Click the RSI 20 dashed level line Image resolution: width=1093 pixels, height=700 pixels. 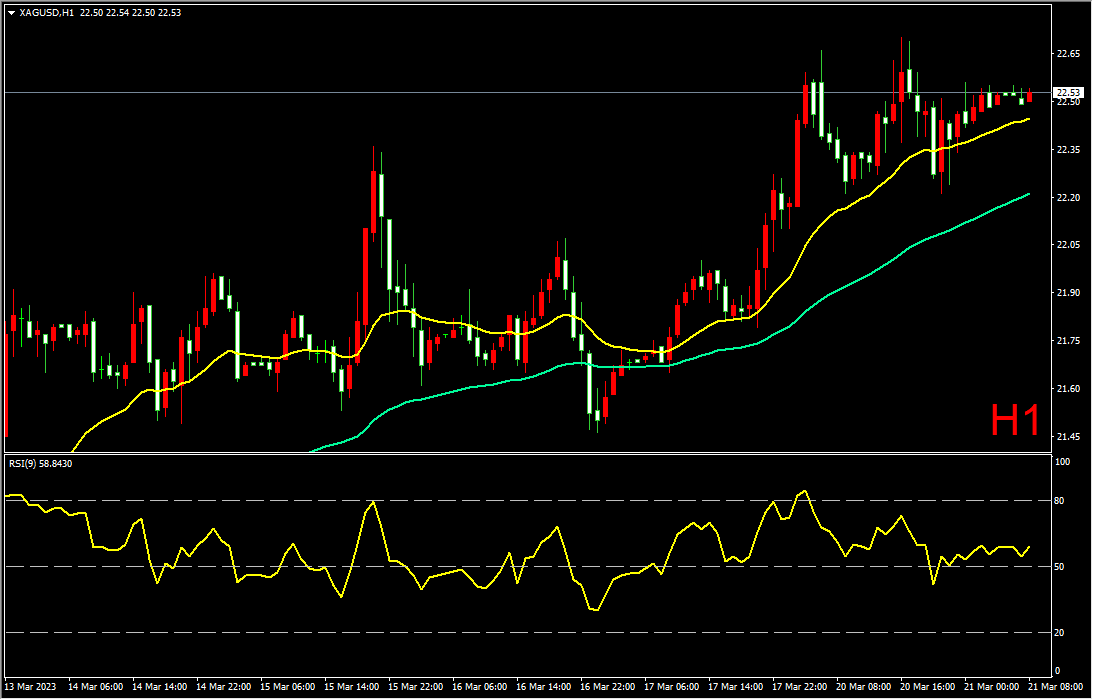[528, 632]
